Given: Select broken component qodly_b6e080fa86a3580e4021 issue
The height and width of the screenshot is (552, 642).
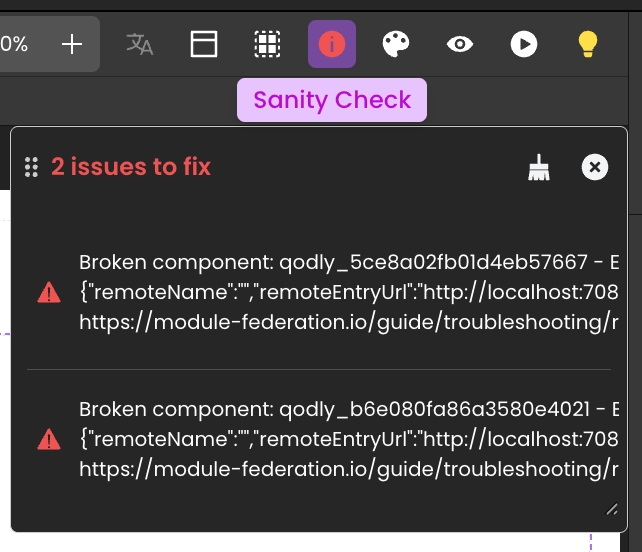Looking at the screenshot, I should [340, 439].
